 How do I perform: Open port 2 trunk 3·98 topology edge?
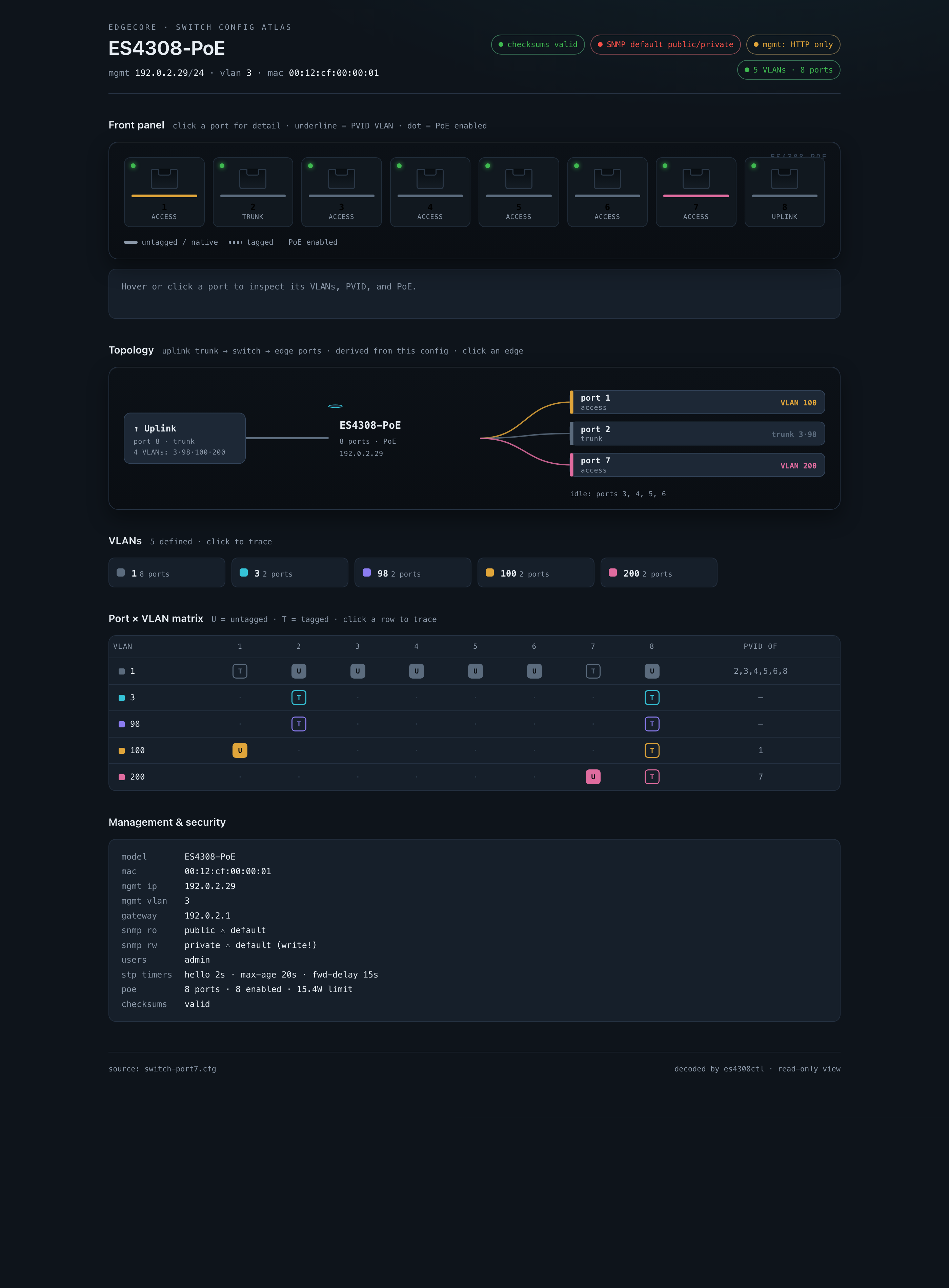coord(698,434)
